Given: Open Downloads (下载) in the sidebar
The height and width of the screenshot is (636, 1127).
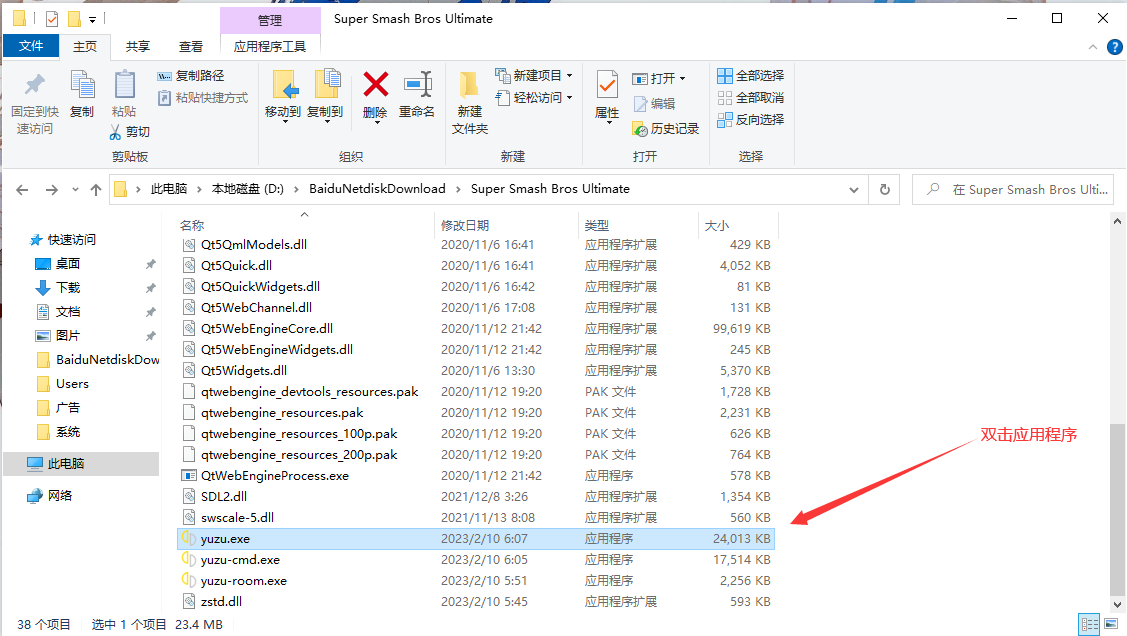Looking at the screenshot, I should pos(68,287).
